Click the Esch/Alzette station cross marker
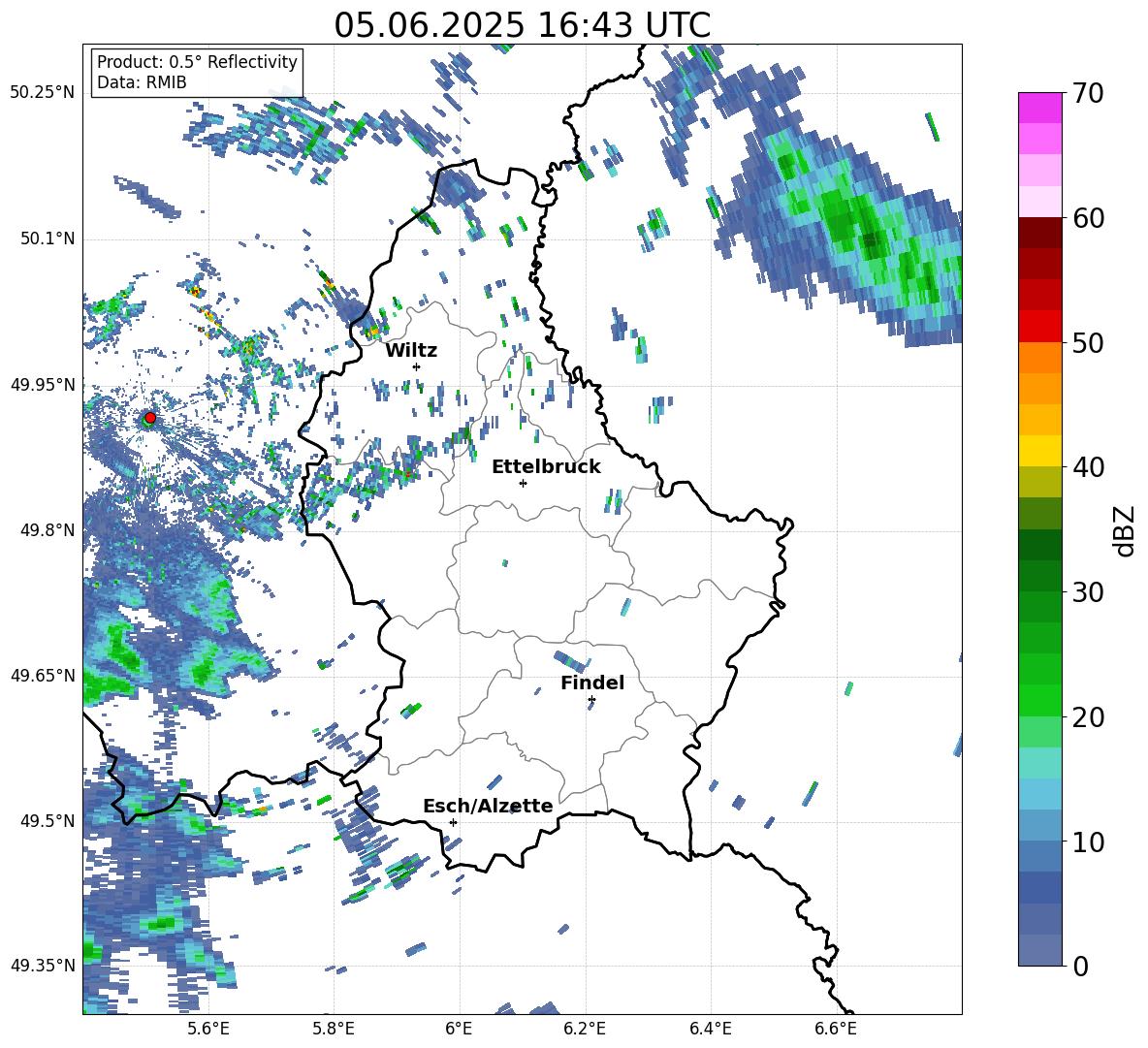The width and height of the screenshot is (1148, 1048). pyautogui.click(x=453, y=822)
